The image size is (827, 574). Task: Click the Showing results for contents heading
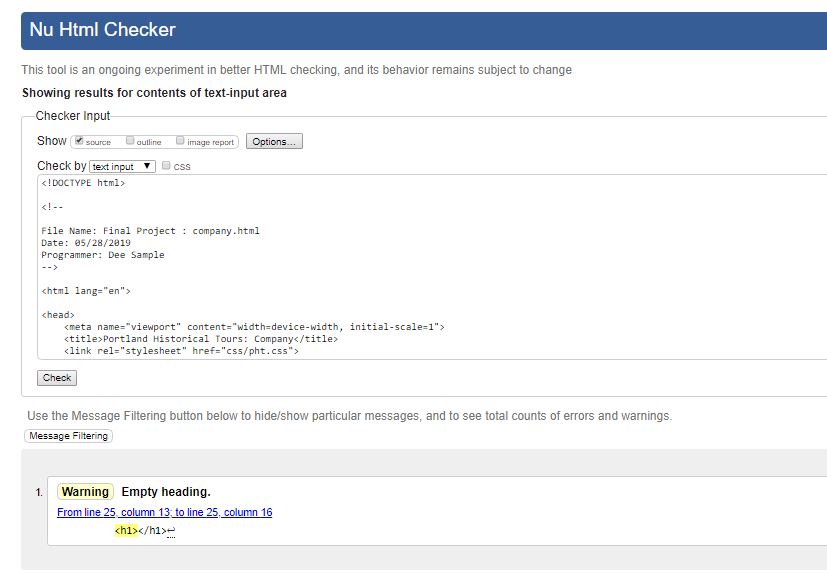click(x=155, y=93)
